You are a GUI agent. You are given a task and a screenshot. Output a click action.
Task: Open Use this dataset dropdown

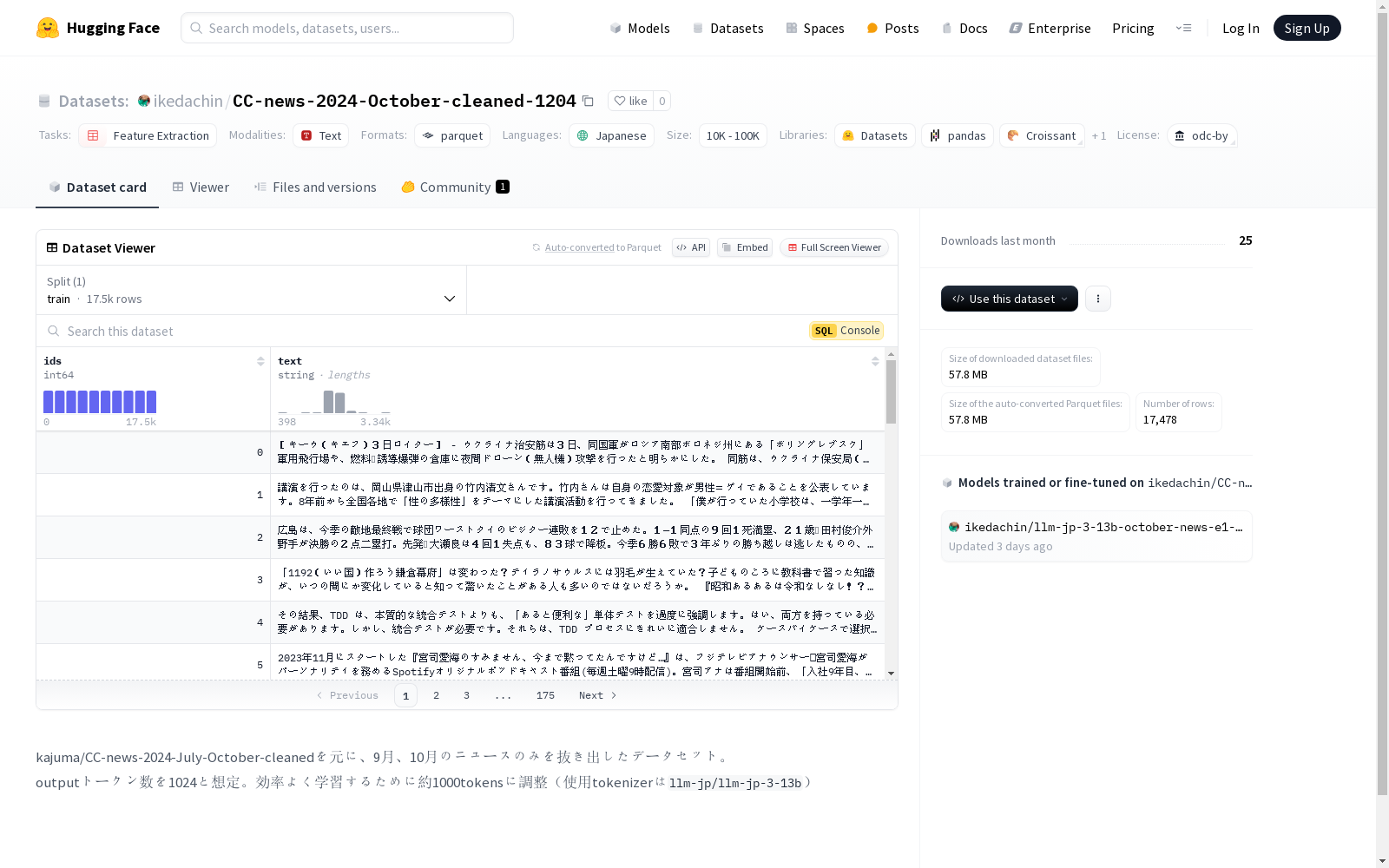1010,299
